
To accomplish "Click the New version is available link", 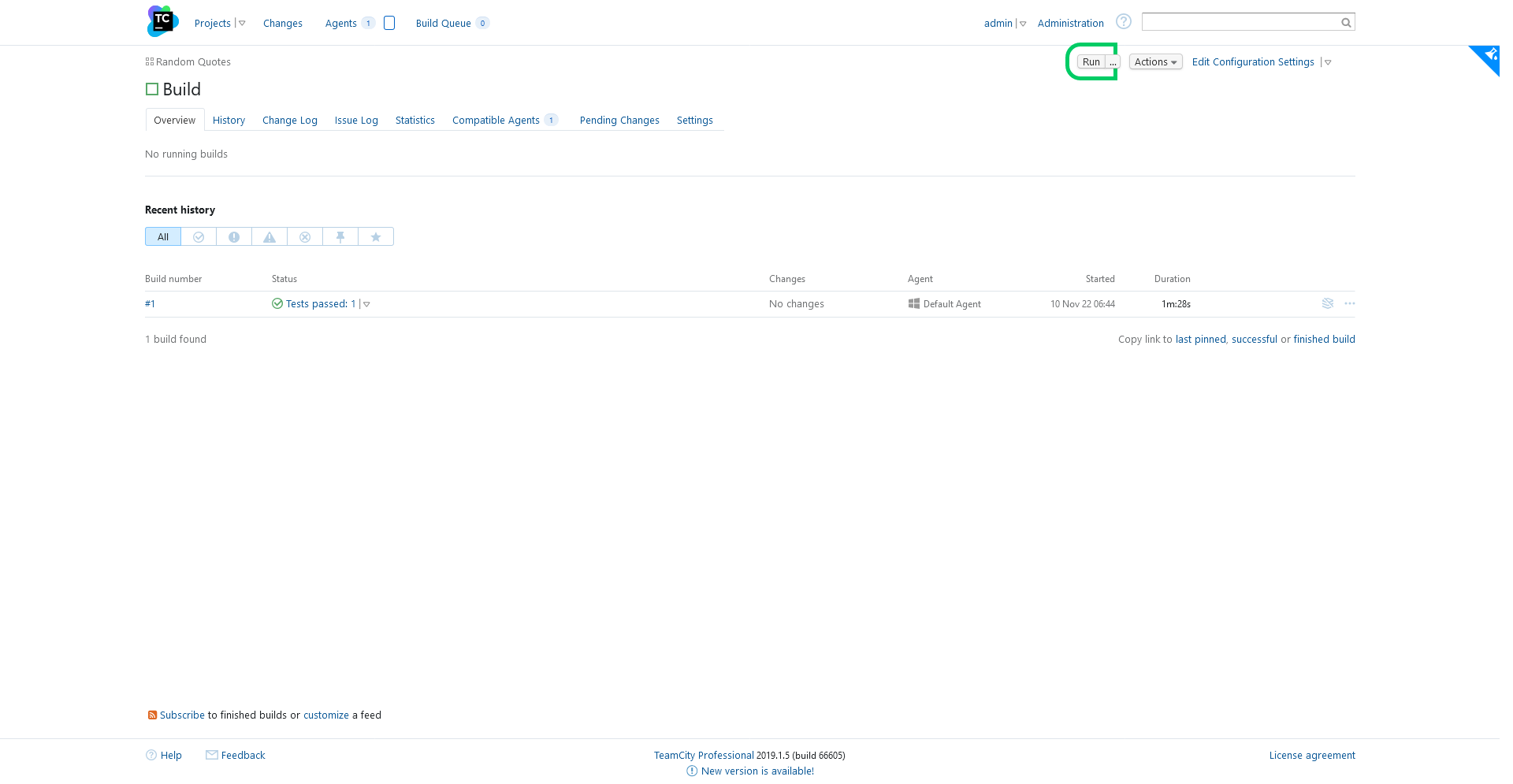I will (x=757, y=771).
